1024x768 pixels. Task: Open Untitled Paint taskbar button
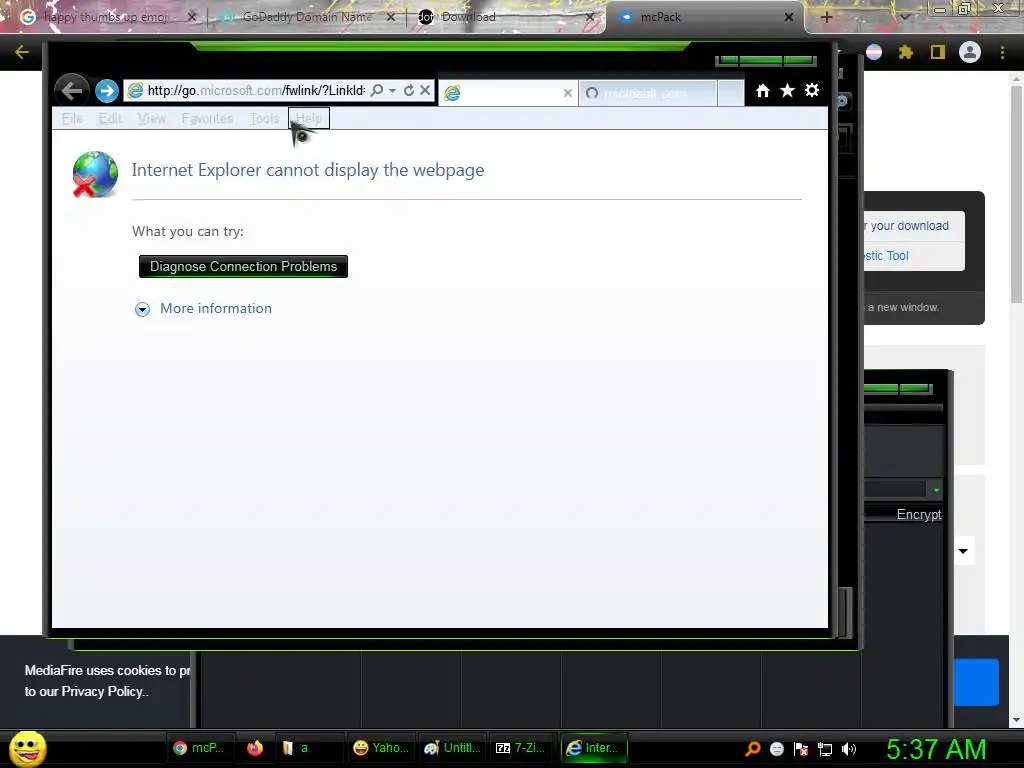(x=452, y=748)
